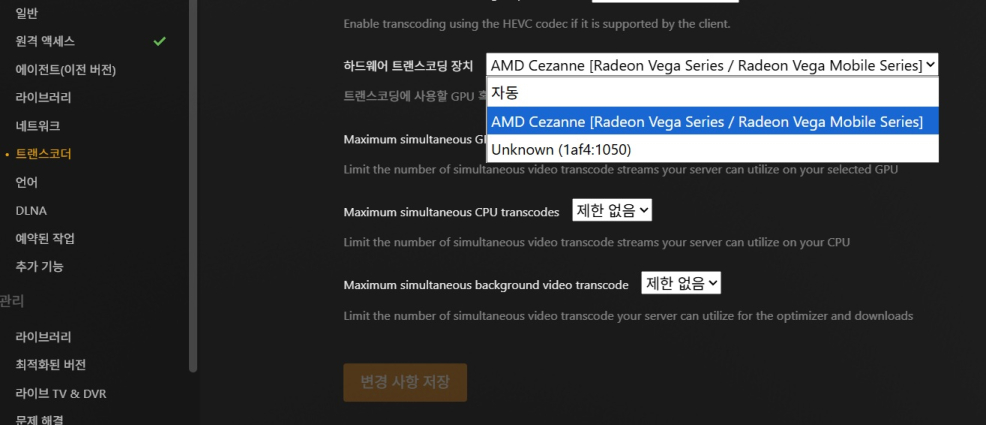Go to 예약된 작업 settings

click(45, 239)
